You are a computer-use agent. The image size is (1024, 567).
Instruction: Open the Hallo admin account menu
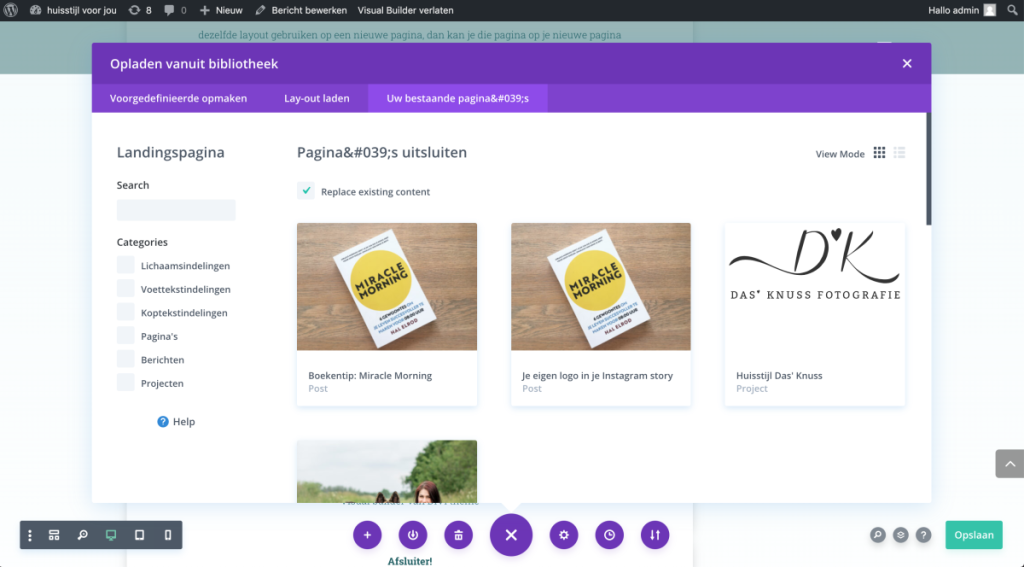961,10
